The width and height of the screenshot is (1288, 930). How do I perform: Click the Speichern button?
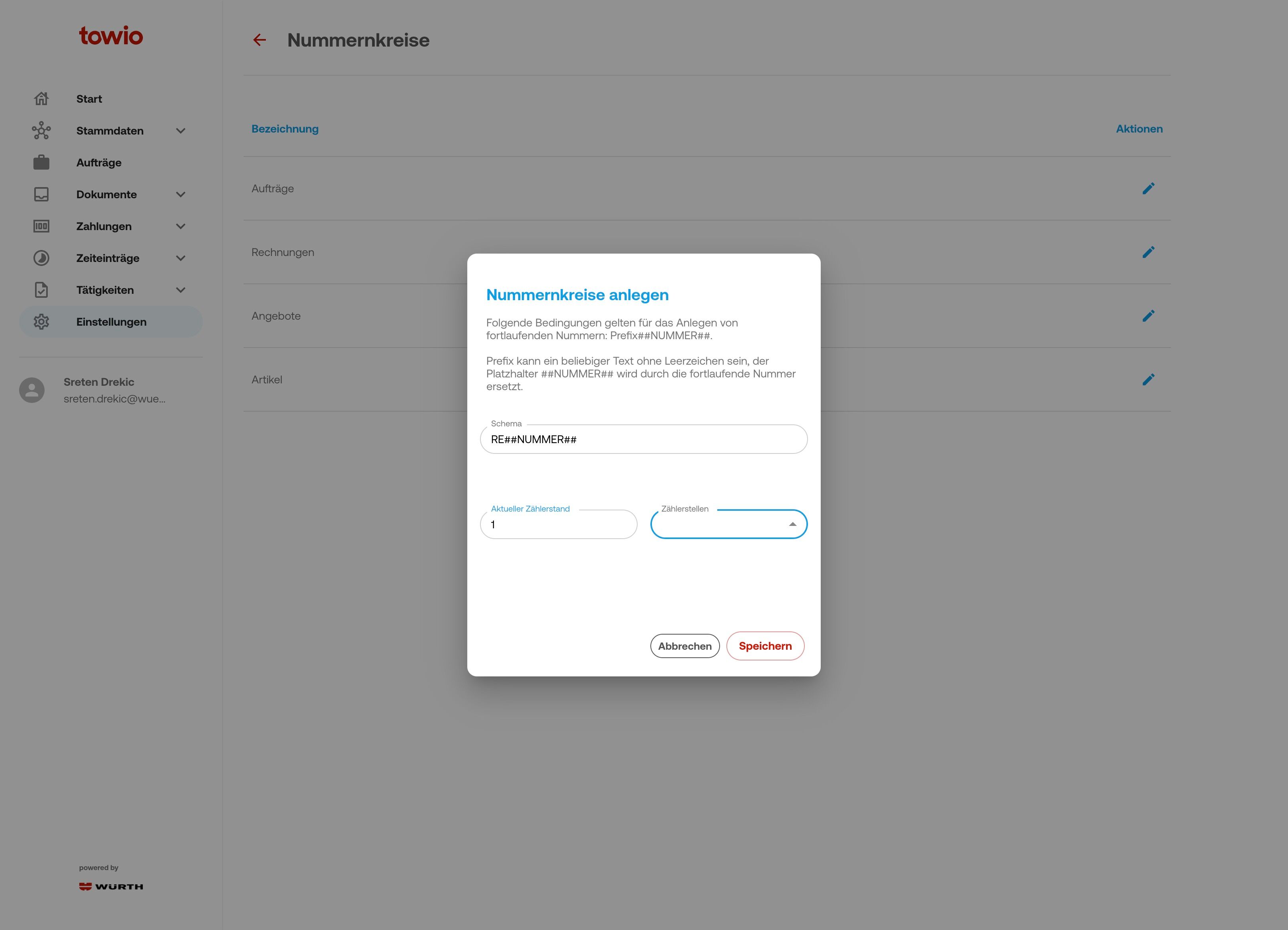pyautogui.click(x=765, y=646)
